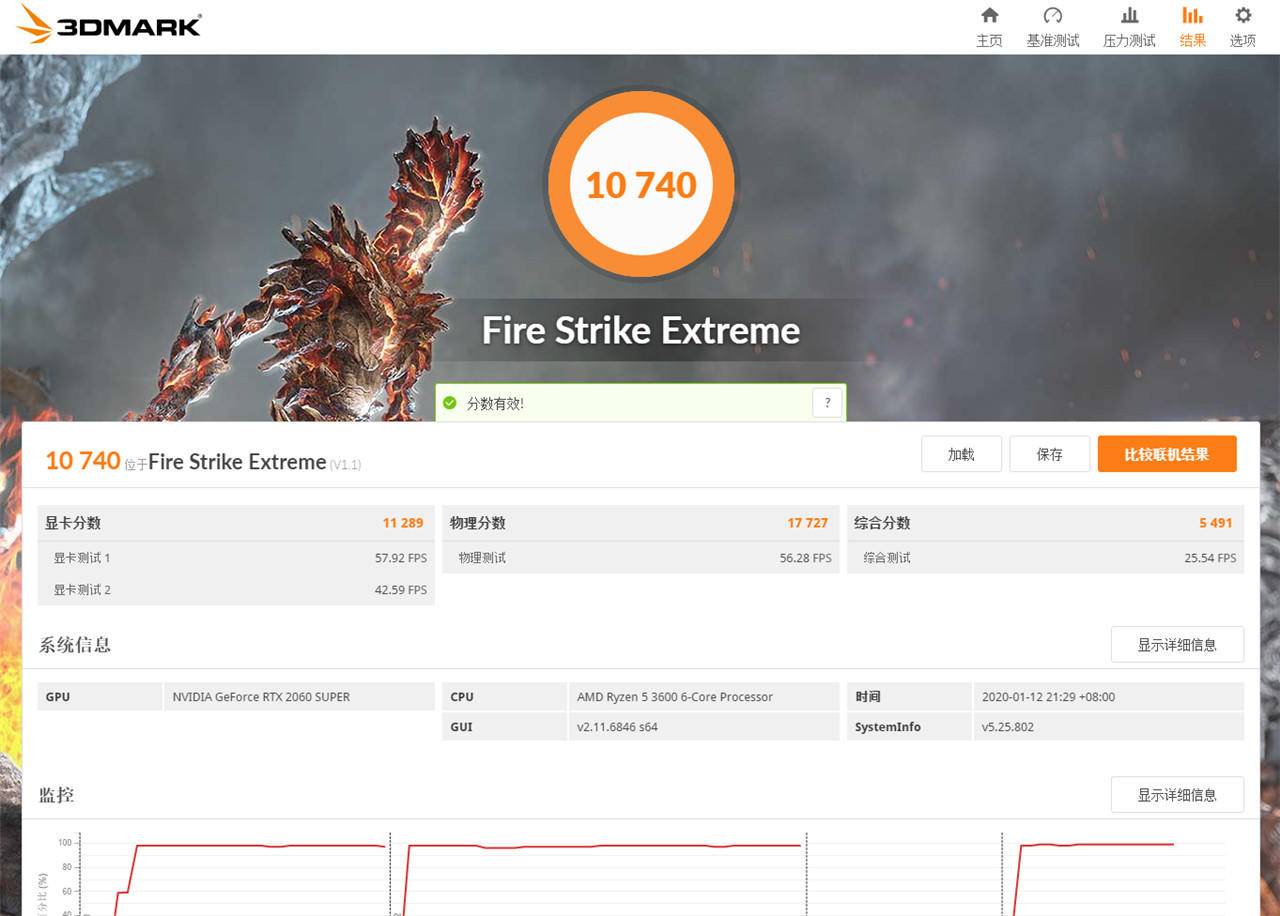This screenshot has height=916, width=1280.
Task: Click 显卡测试 1 row 57.92 FPS
Action: pos(236,558)
